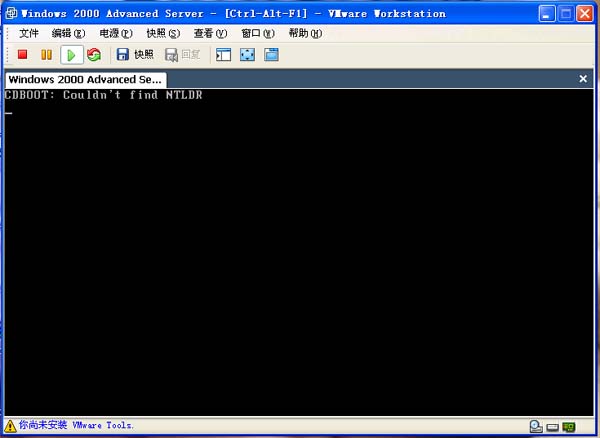Maximize the VMware Workstation window

pyautogui.click(x=566, y=14)
